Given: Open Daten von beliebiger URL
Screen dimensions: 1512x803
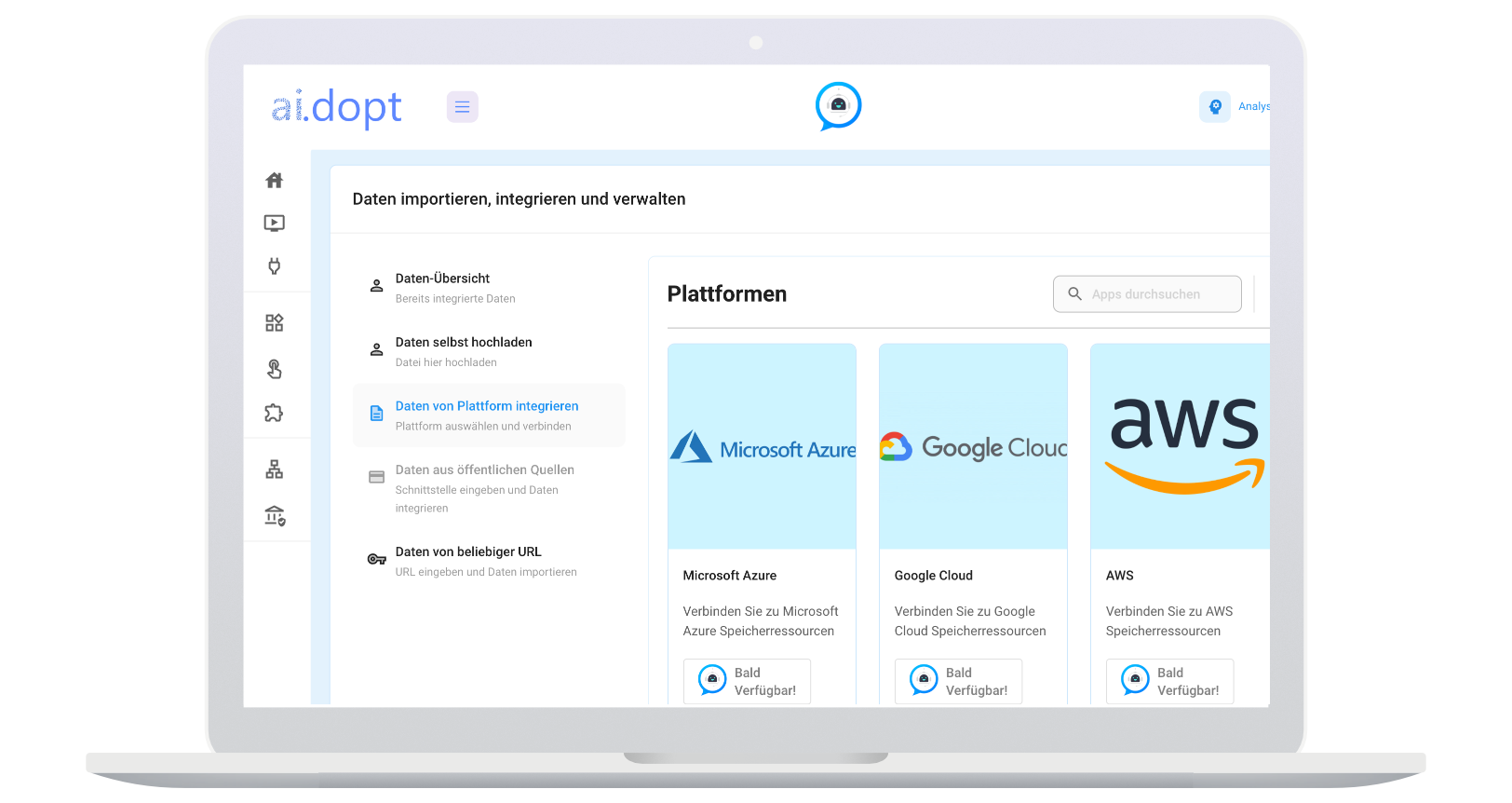Looking at the screenshot, I should (x=489, y=561).
